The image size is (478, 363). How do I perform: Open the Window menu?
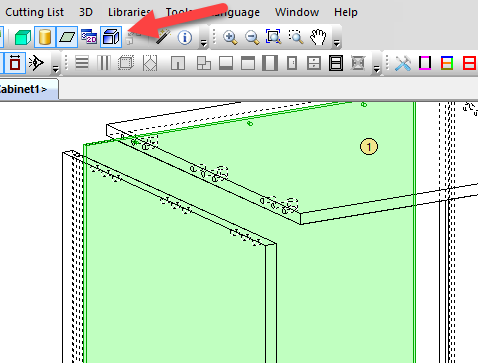[x=297, y=12]
